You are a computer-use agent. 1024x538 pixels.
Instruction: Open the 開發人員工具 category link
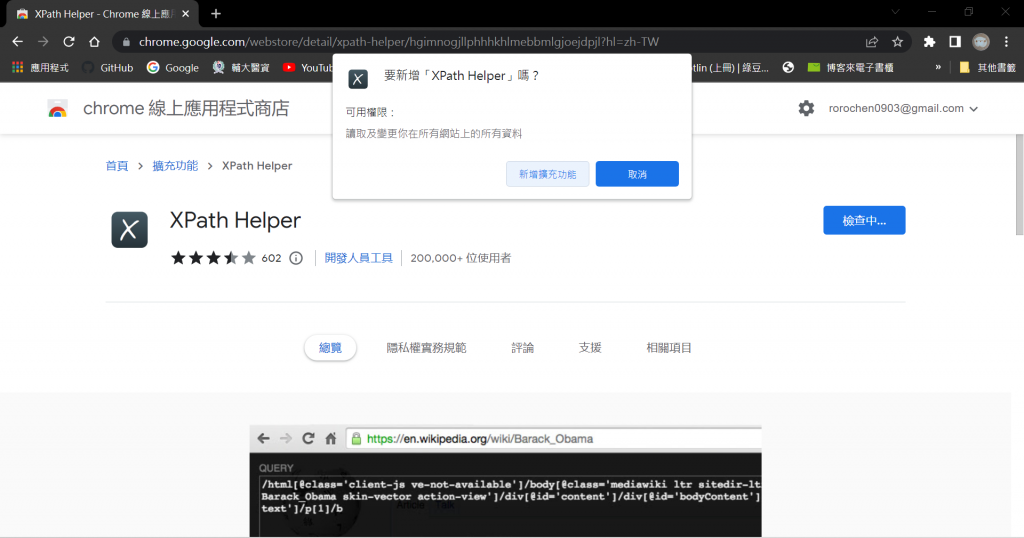[359, 258]
